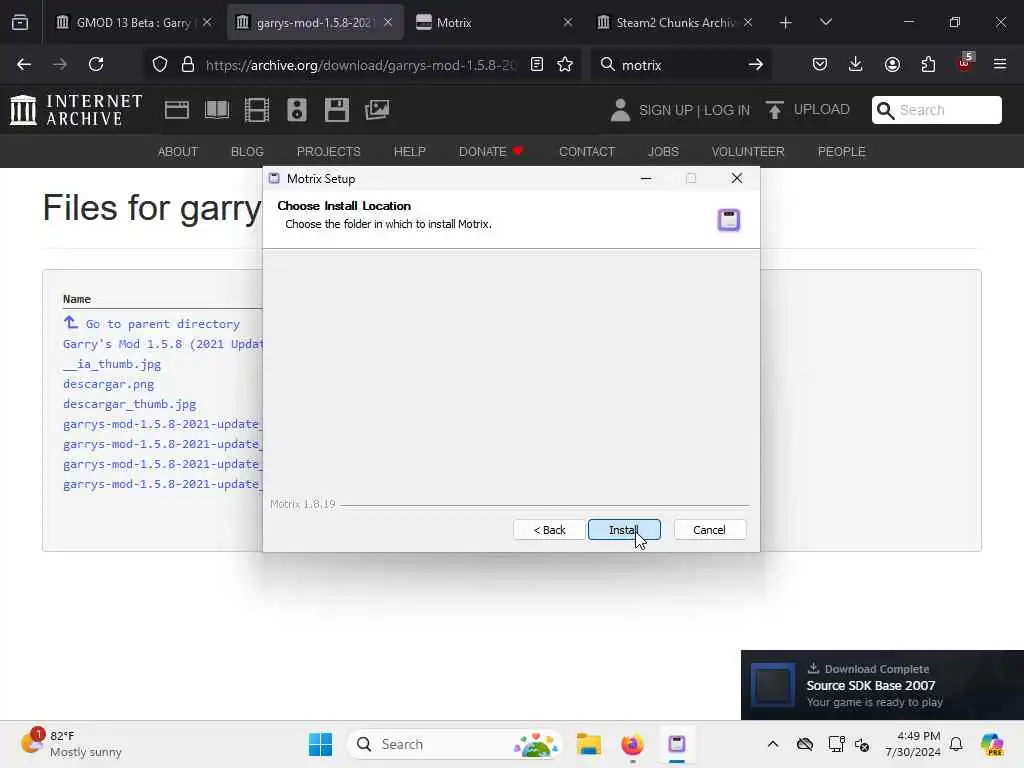The width and height of the screenshot is (1024, 768).
Task: Click the site security padlock icon
Action: 188,64
